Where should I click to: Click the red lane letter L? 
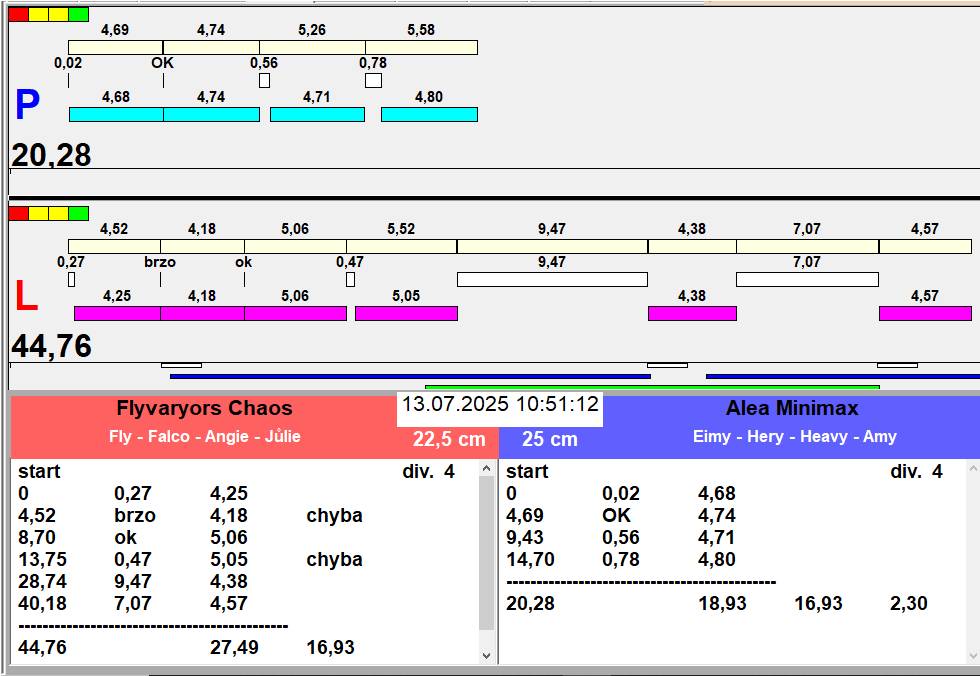pyautogui.click(x=26, y=296)
